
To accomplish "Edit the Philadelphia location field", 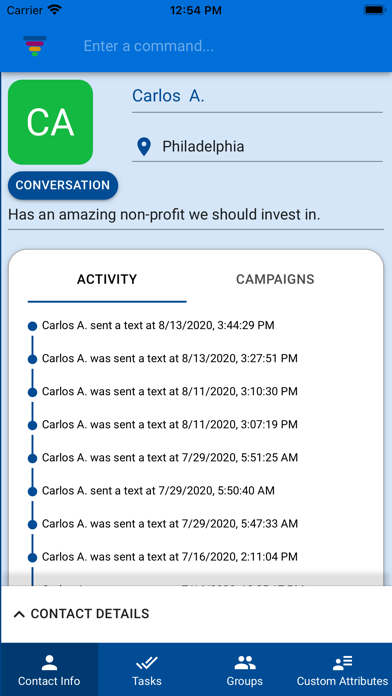I will point(257,146).
